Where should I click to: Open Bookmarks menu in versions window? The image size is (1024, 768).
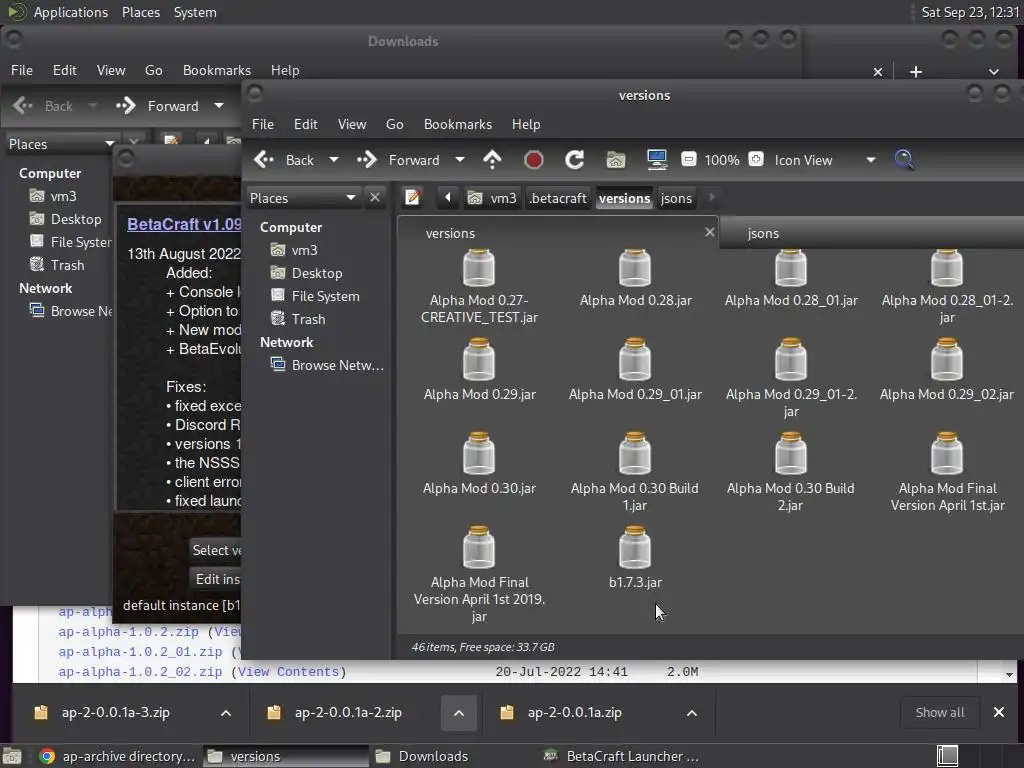click(x=458, y=124)
